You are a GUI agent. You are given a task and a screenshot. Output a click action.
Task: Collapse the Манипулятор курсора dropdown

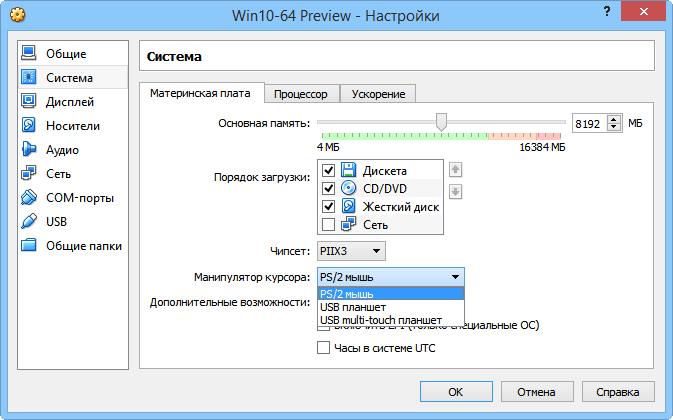pyautogui.click(x=391, y=277)
